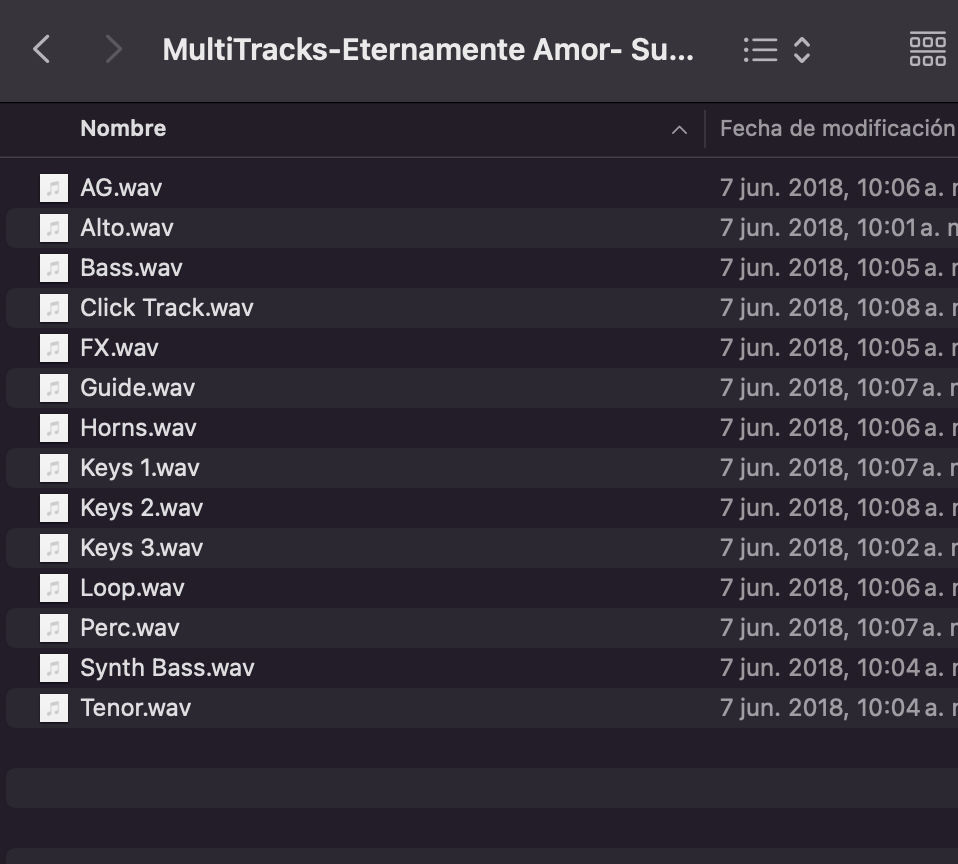This screenshot has height=864, width=958.
Task: Select the Guide.wav file icon
Action: pyautogui.click(x=54, y=388)
